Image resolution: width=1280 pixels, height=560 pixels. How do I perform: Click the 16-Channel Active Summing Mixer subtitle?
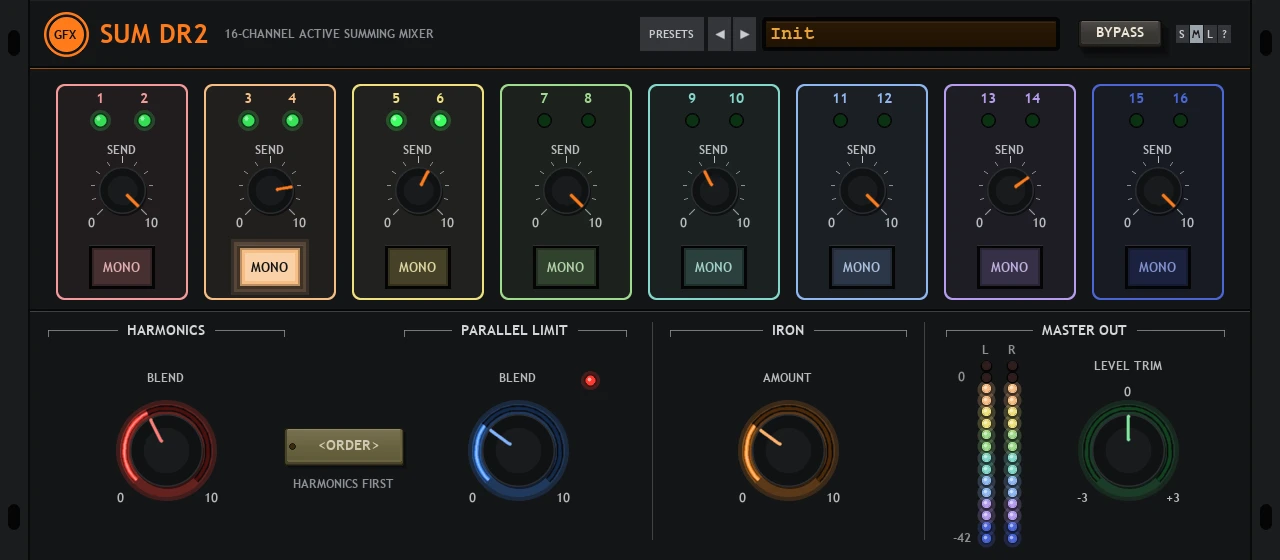[x=329, y=34]
